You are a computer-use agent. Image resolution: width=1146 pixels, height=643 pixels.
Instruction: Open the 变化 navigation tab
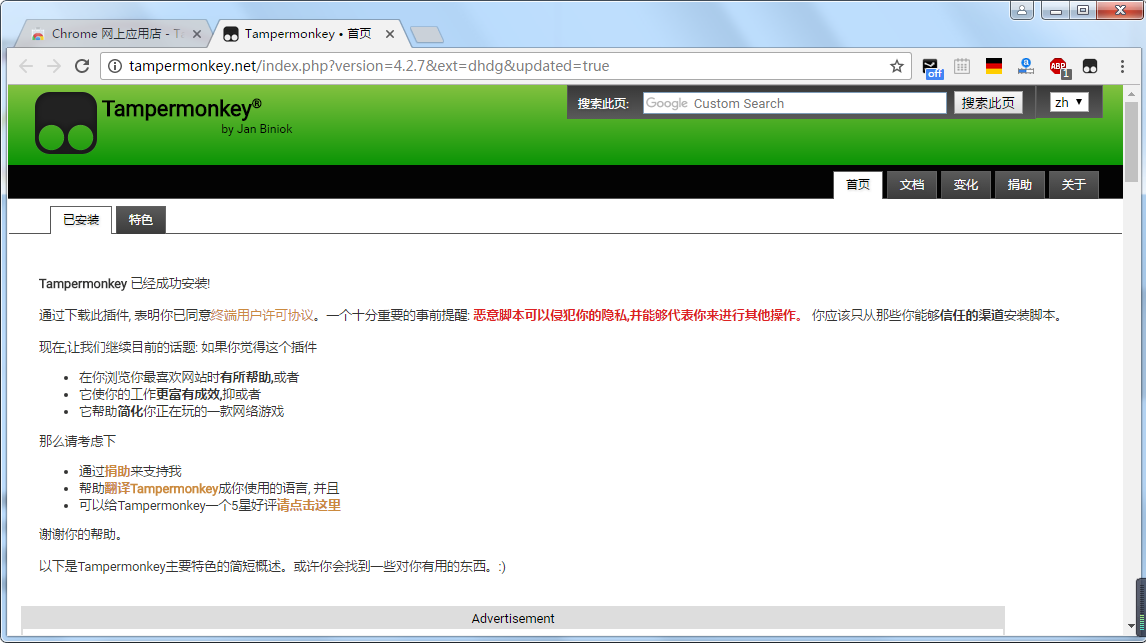965,185
